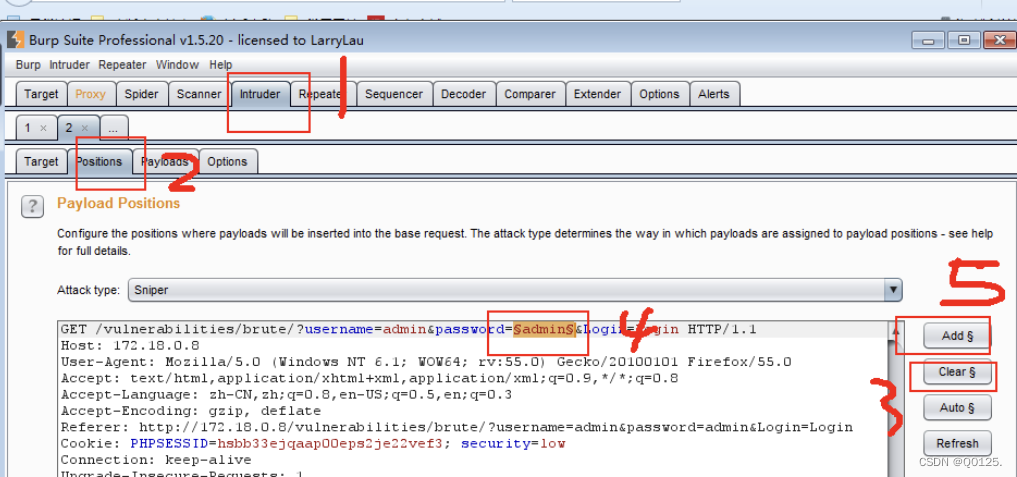Switch to the Proxy tab
The width and height of the screenshot is (1017, 477).
[90, 94]
